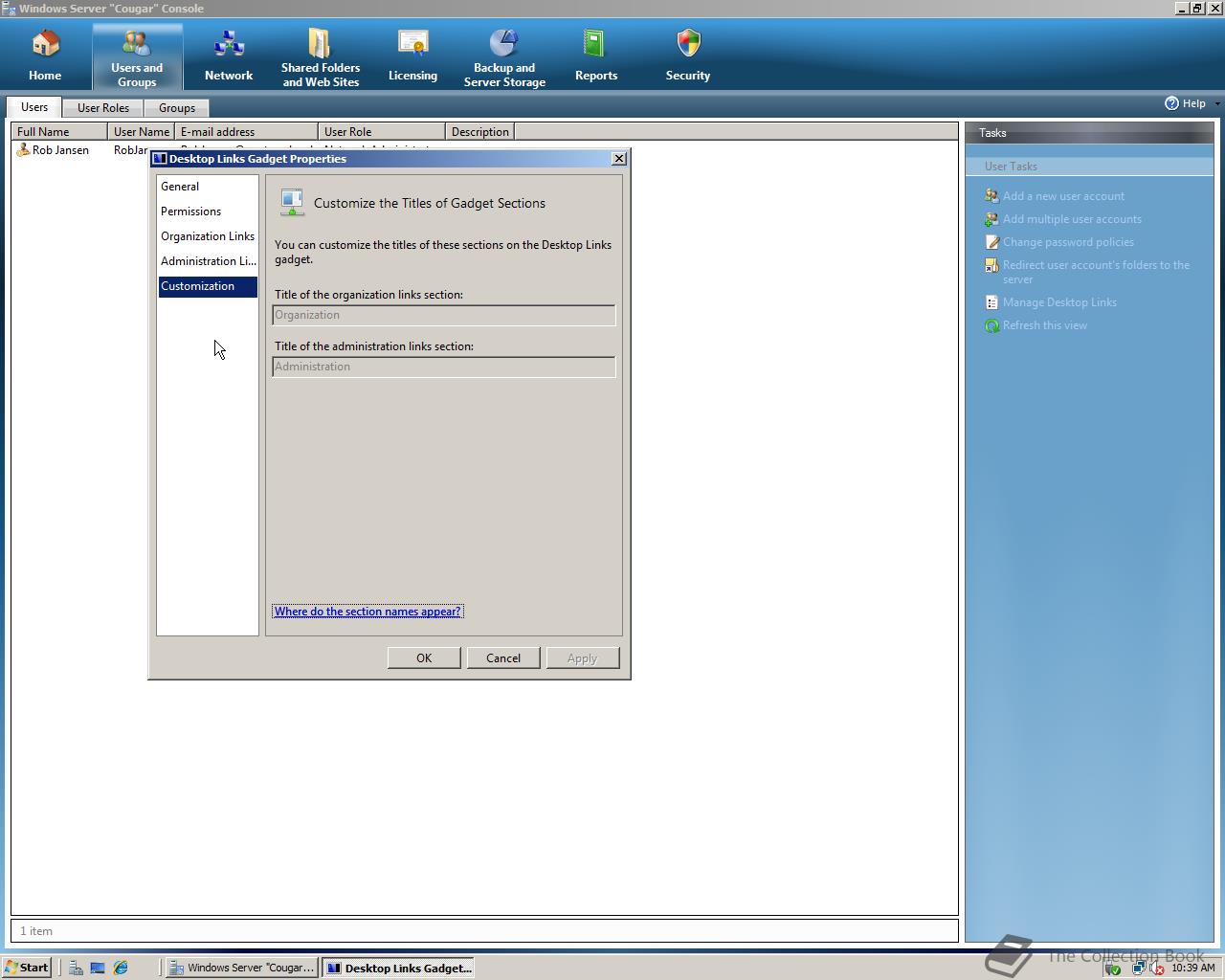
Task: Click the Customize Titles gadget header icon
Action: click(x=292, y=203)
